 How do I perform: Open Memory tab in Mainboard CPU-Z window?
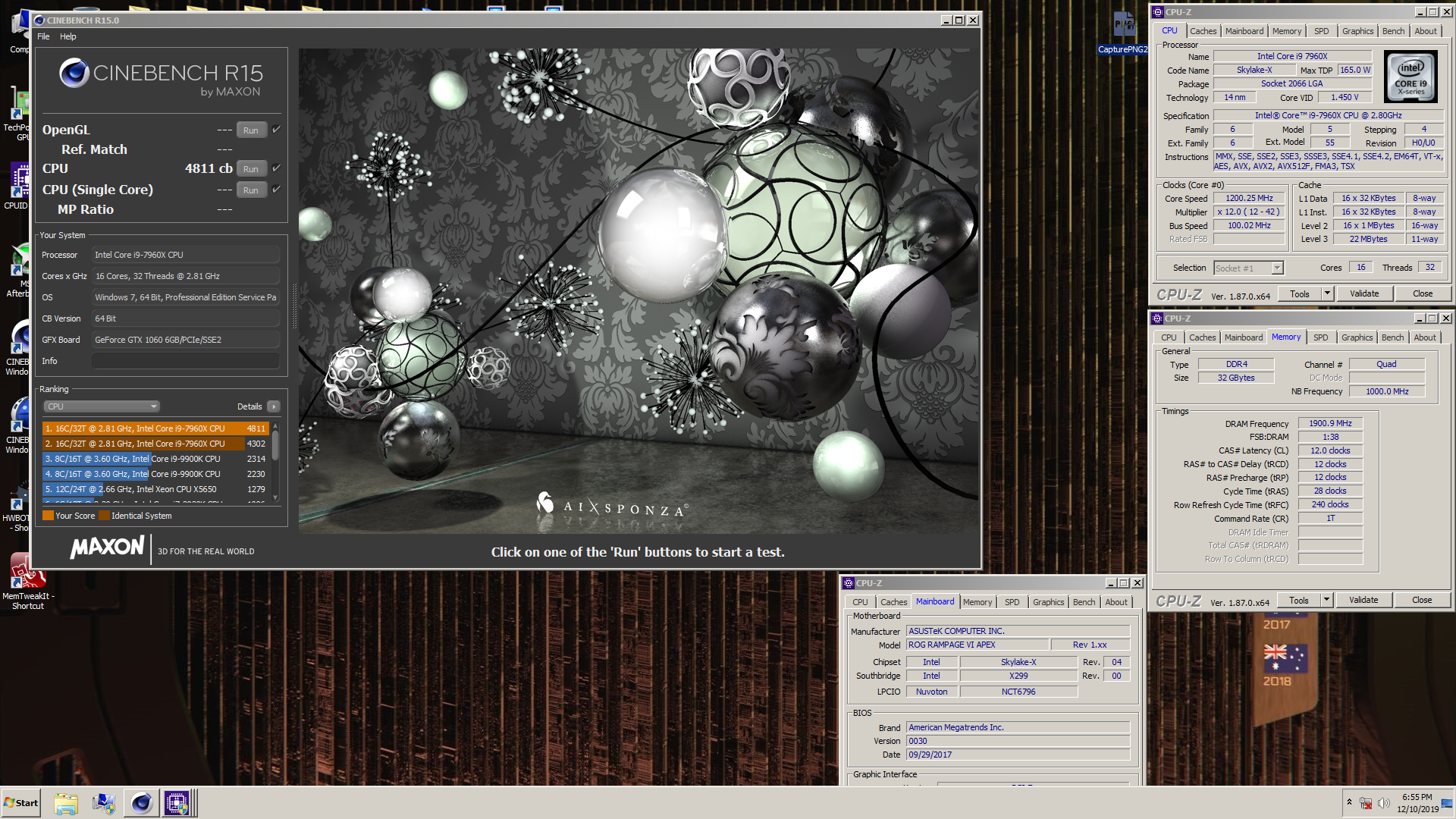click(x=977, y=602)
